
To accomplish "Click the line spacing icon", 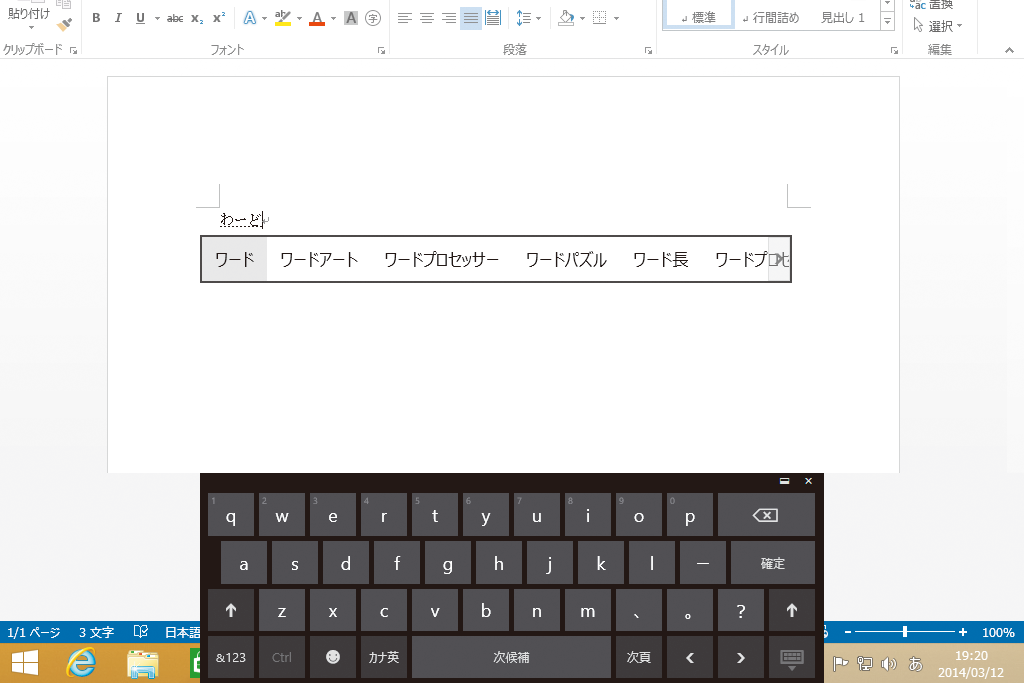I will point(523,18).
